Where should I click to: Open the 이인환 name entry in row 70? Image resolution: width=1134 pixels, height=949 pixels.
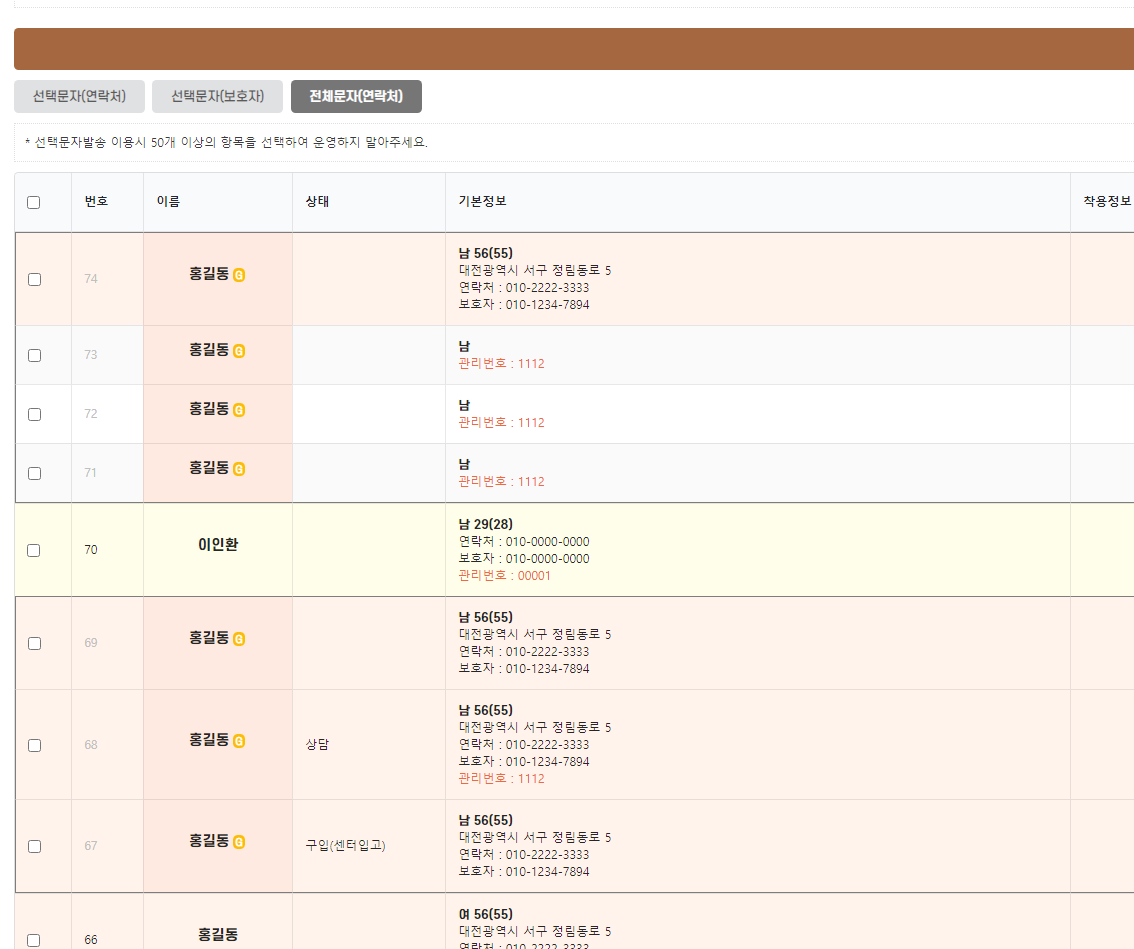pos(218,545)
